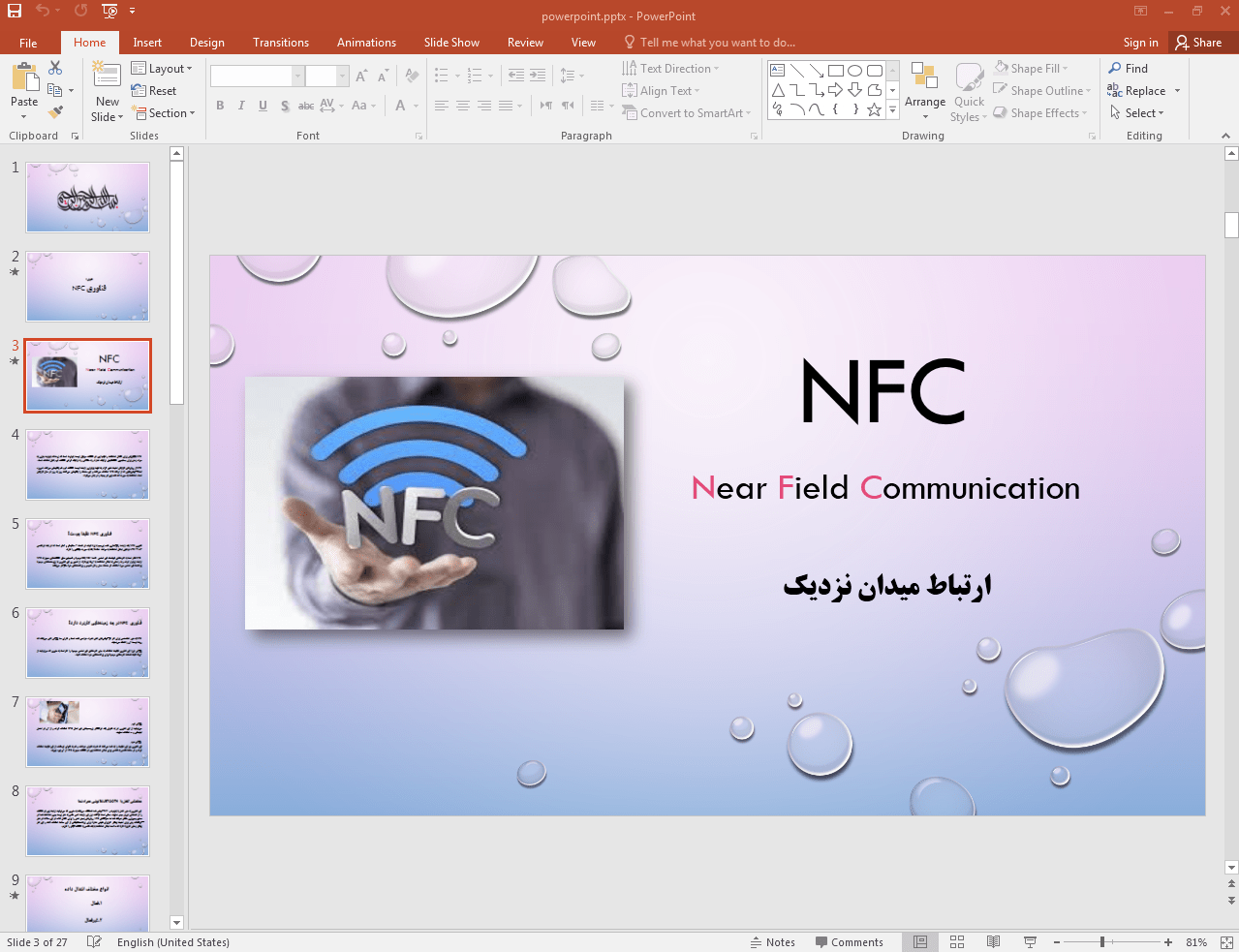Switch to the Design ribbon tab
This screenshot has height=952, width=1239.
[206, 43]
